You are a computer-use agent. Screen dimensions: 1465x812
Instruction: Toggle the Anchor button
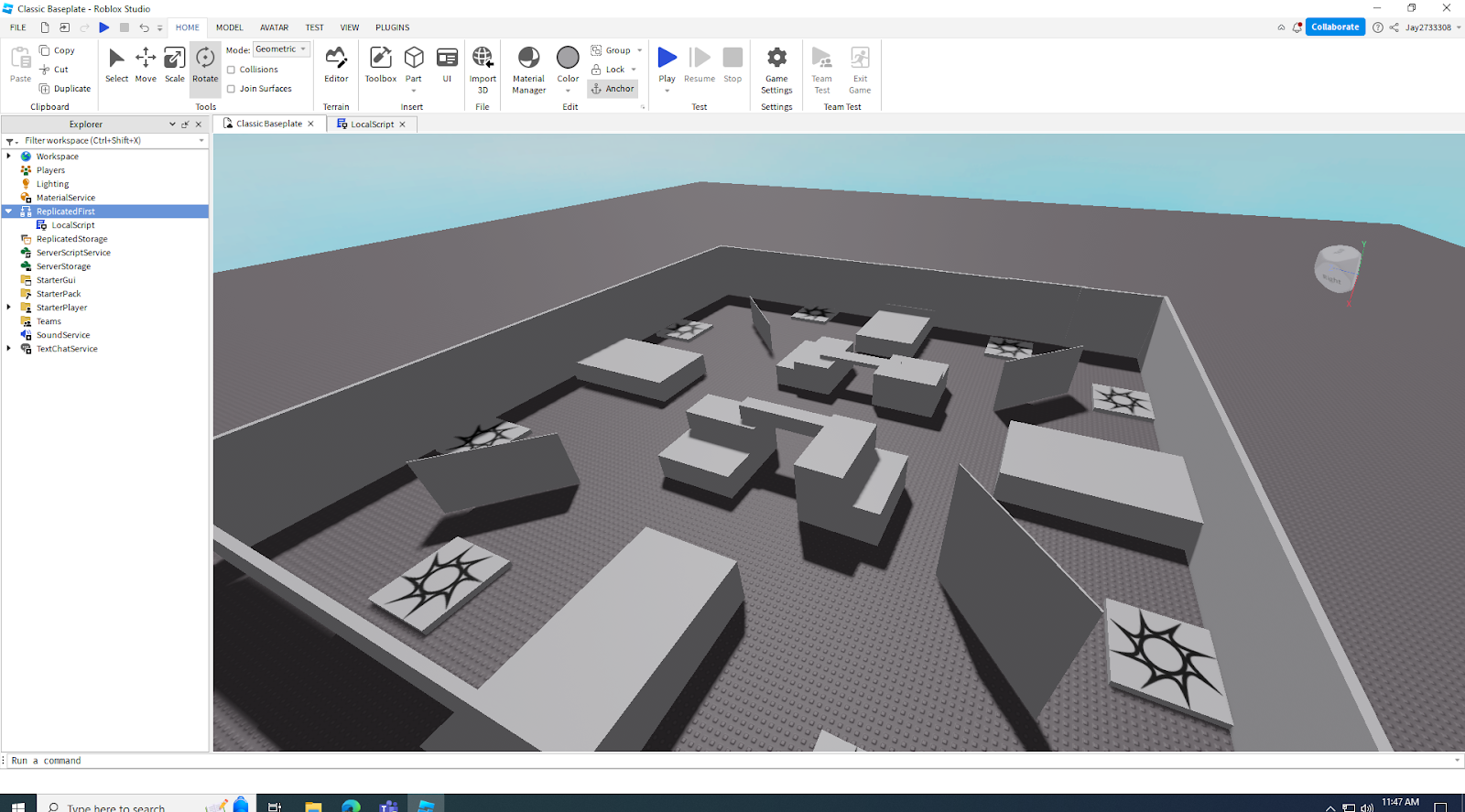613,89
